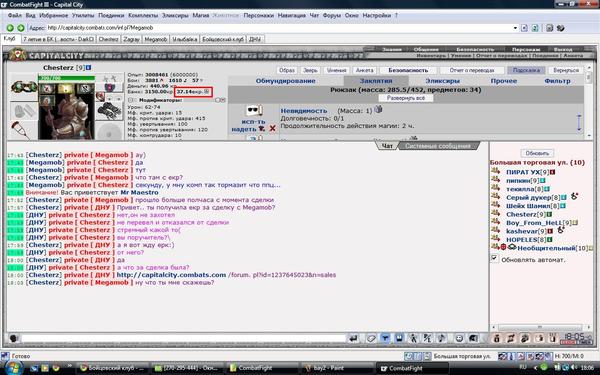The height and width of the screenshot is (375, 600).
Task: Click the send message arrow icon
Action: pos(353,338)
